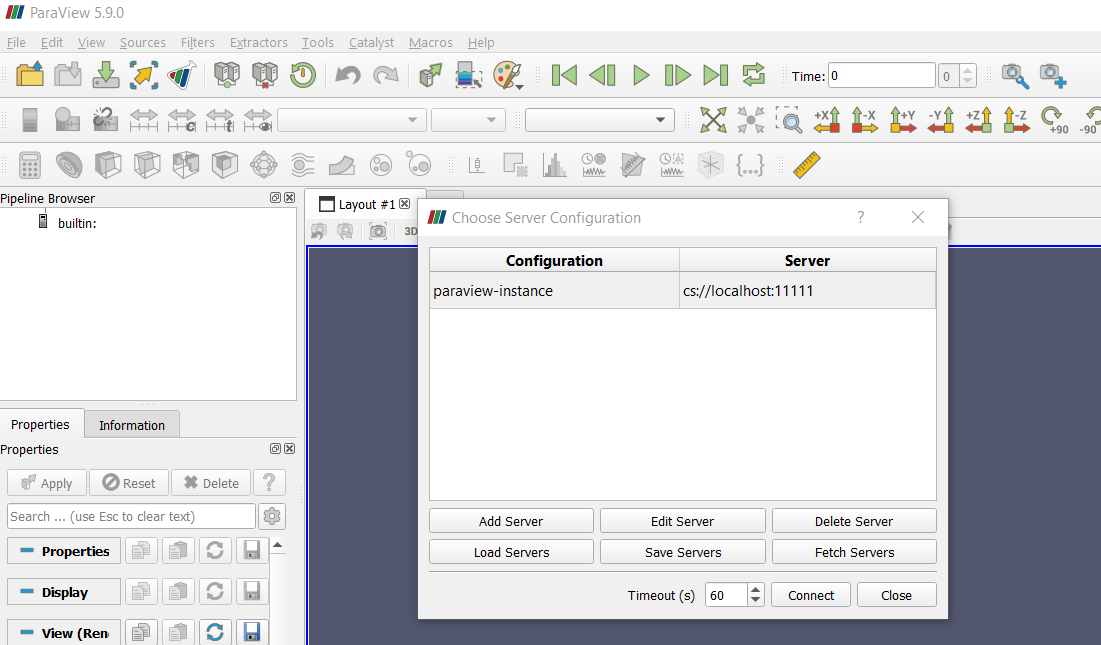The height and width of the screenshot is (645, 1101).
Task: Click the Redo arrow icon
Action: tap(385, 74)
